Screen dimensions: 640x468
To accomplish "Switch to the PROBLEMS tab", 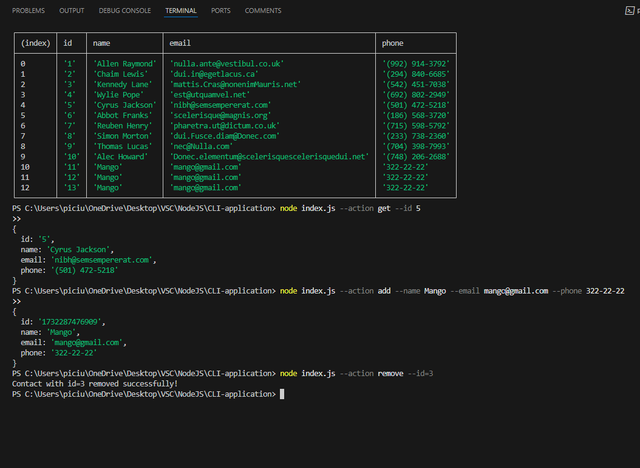I will click(x=28, y=11).
